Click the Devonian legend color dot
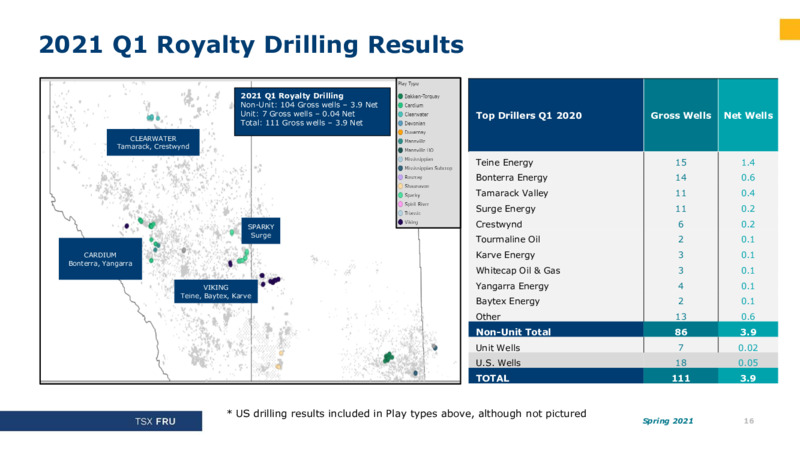 (x=401, y=123)
